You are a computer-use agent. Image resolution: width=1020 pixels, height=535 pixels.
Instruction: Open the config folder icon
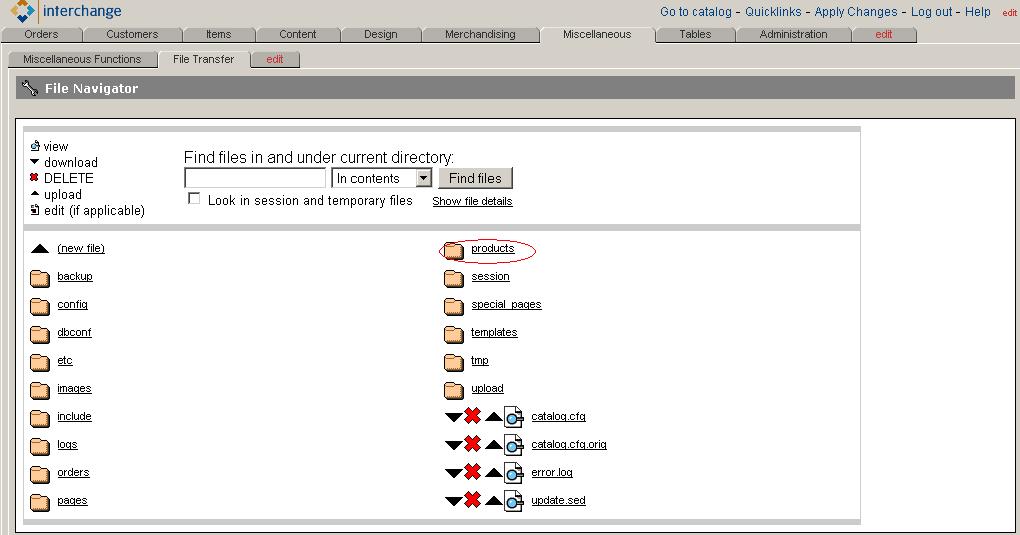pos(40,307)
